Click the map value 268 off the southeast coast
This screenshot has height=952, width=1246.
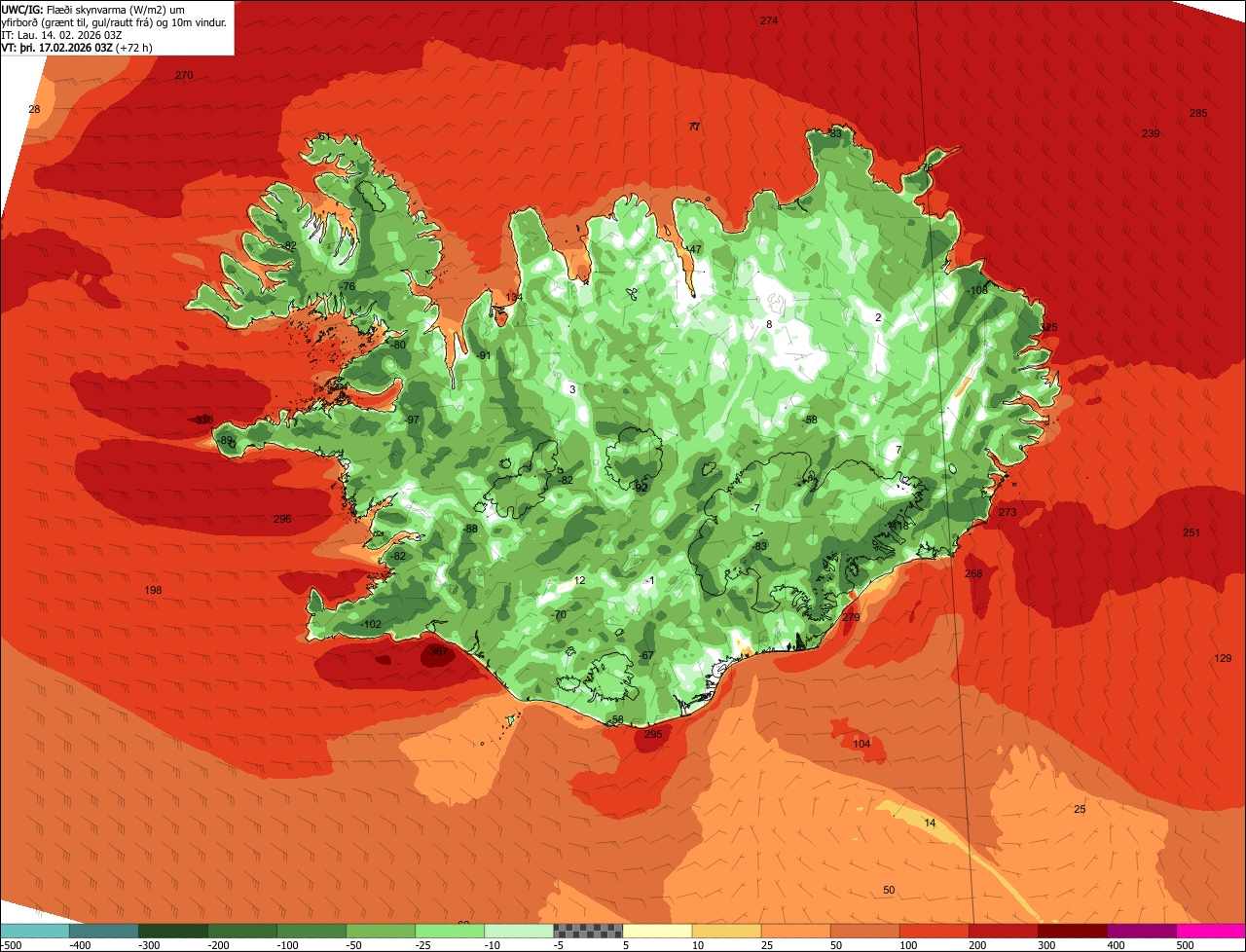click(x=973, y=573)
